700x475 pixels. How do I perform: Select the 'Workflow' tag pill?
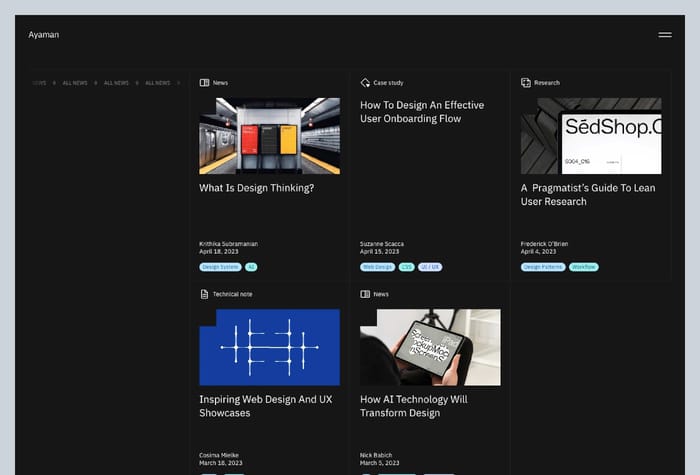tap(584, 267)
